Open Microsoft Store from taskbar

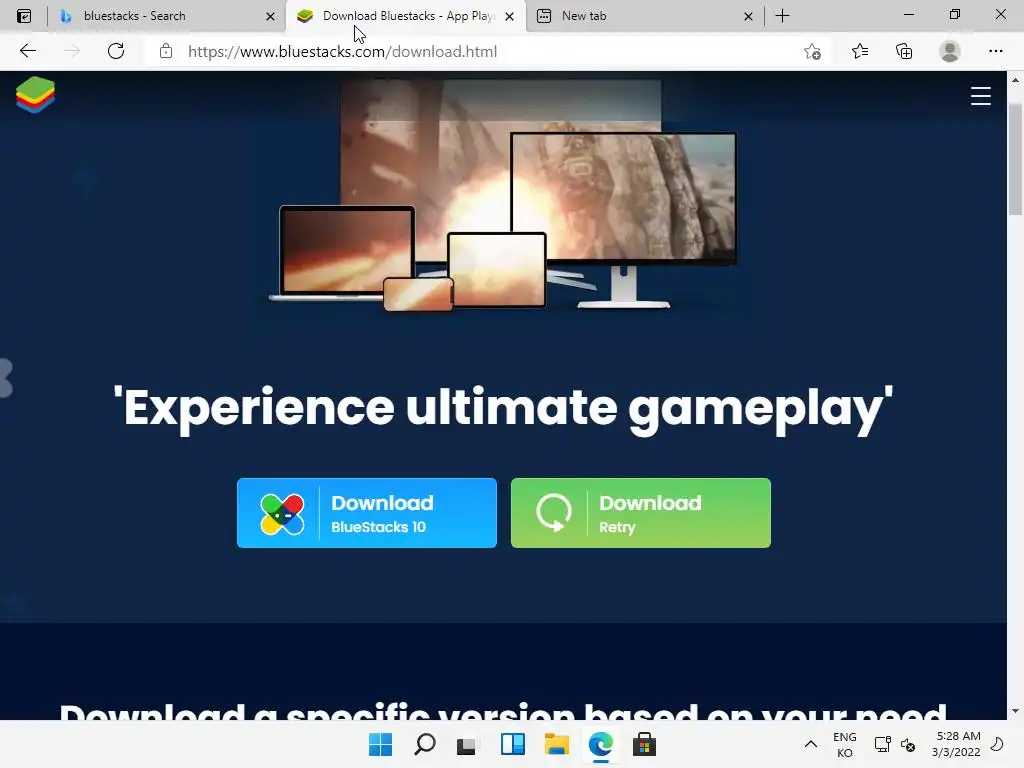tap(644, 744)
